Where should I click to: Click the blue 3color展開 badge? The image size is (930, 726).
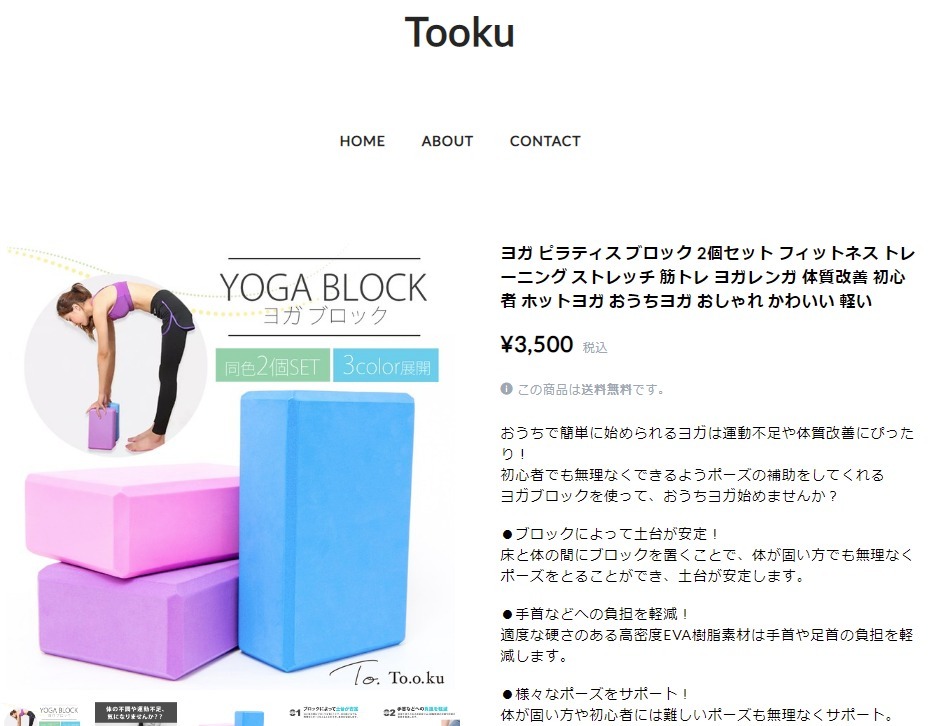click(x=386, y=365)
